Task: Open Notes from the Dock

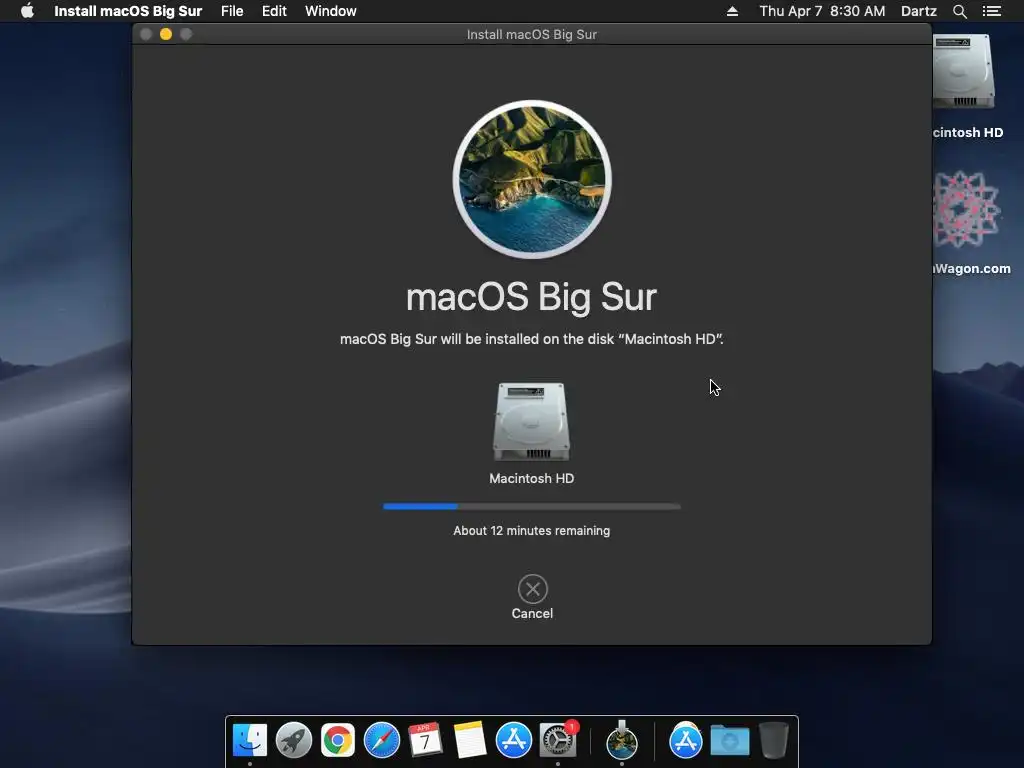Action: tap(470, 740)
